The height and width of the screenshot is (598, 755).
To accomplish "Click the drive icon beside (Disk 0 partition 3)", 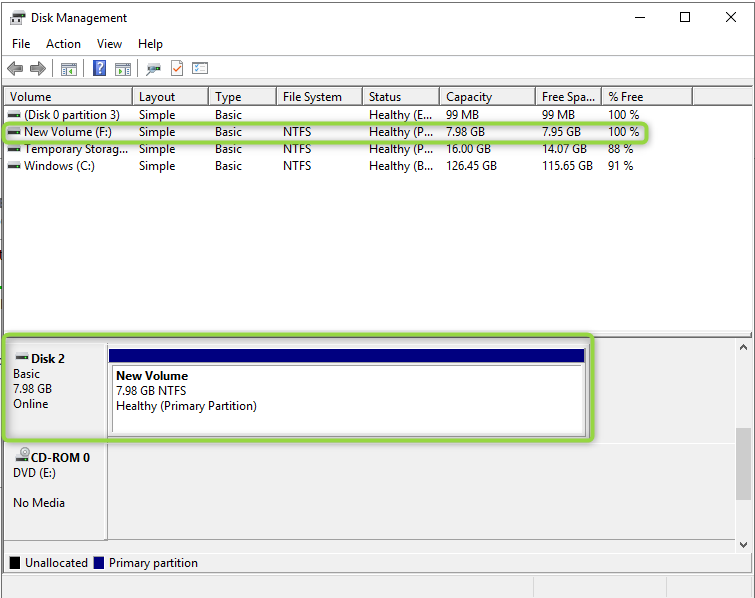I will (15, 115).
